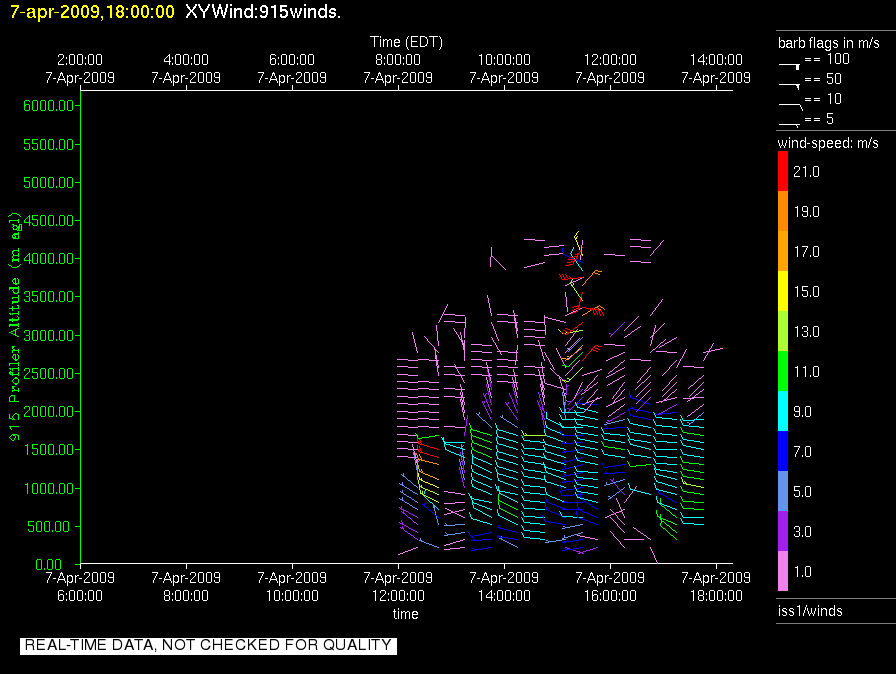
Task: Click the top axis 8:00:00 time label
Action: 398,60
